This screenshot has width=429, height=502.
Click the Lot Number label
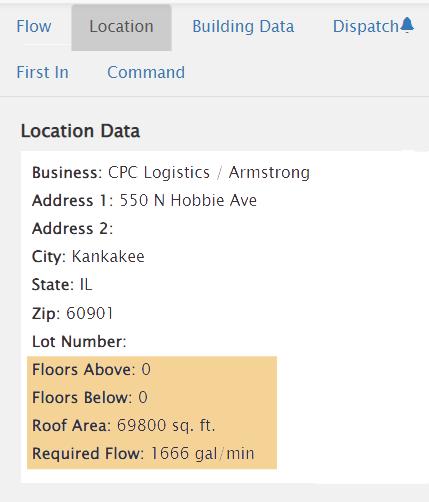(79, 342)
